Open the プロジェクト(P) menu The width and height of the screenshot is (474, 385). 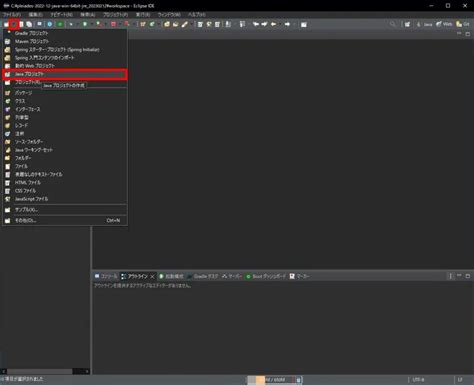pyautogui.click(x=115, y=15)
